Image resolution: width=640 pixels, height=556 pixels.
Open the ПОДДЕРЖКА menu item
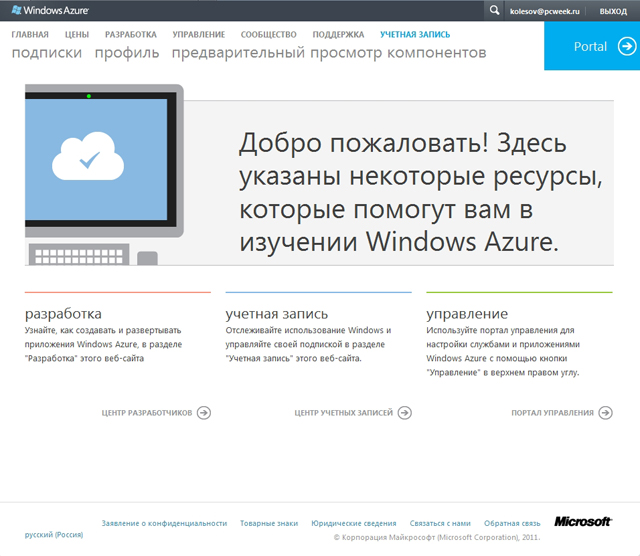pyautogui.click(x=338, y=35)
